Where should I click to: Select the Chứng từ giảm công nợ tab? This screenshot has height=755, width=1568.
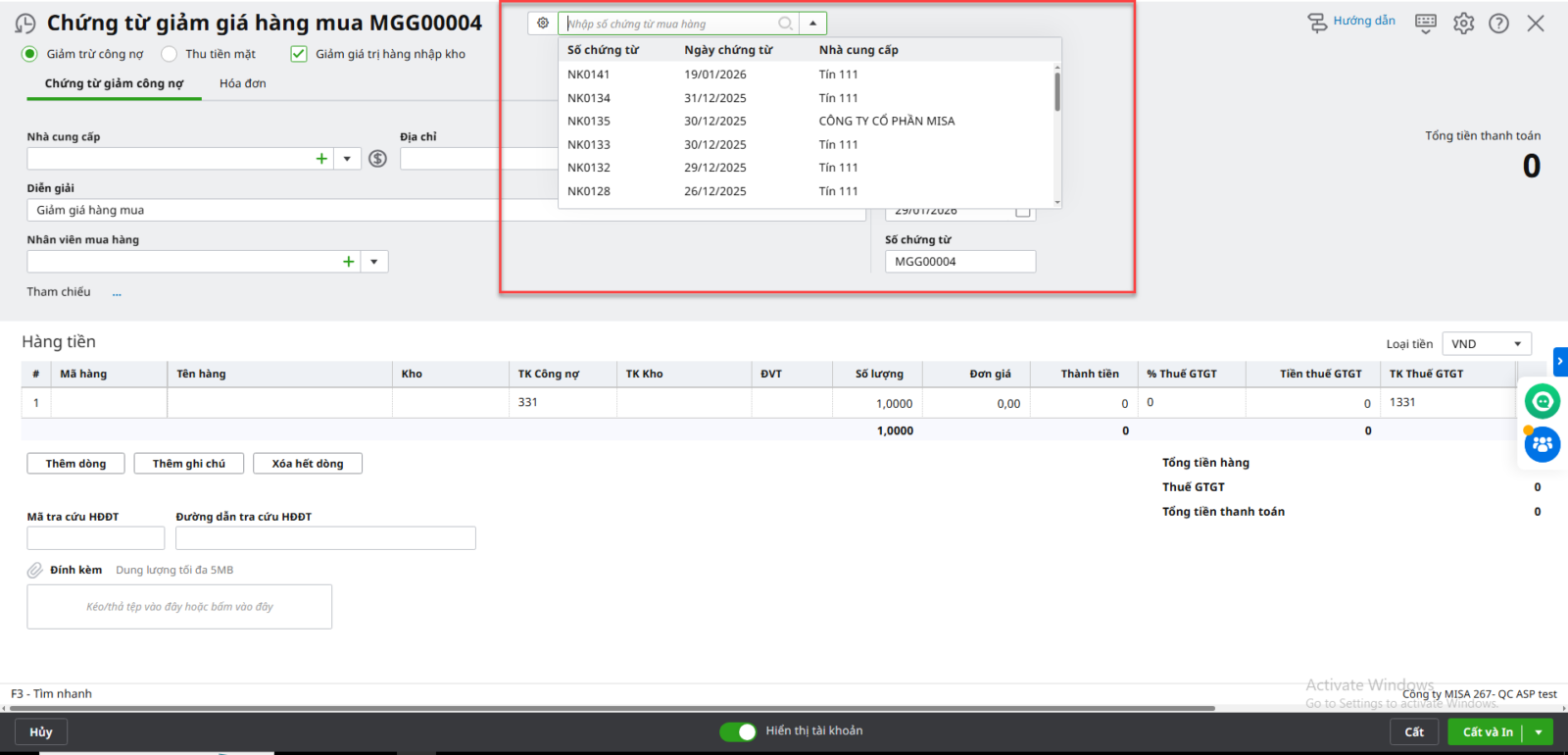pyautogui.click(x=114, y=83)
